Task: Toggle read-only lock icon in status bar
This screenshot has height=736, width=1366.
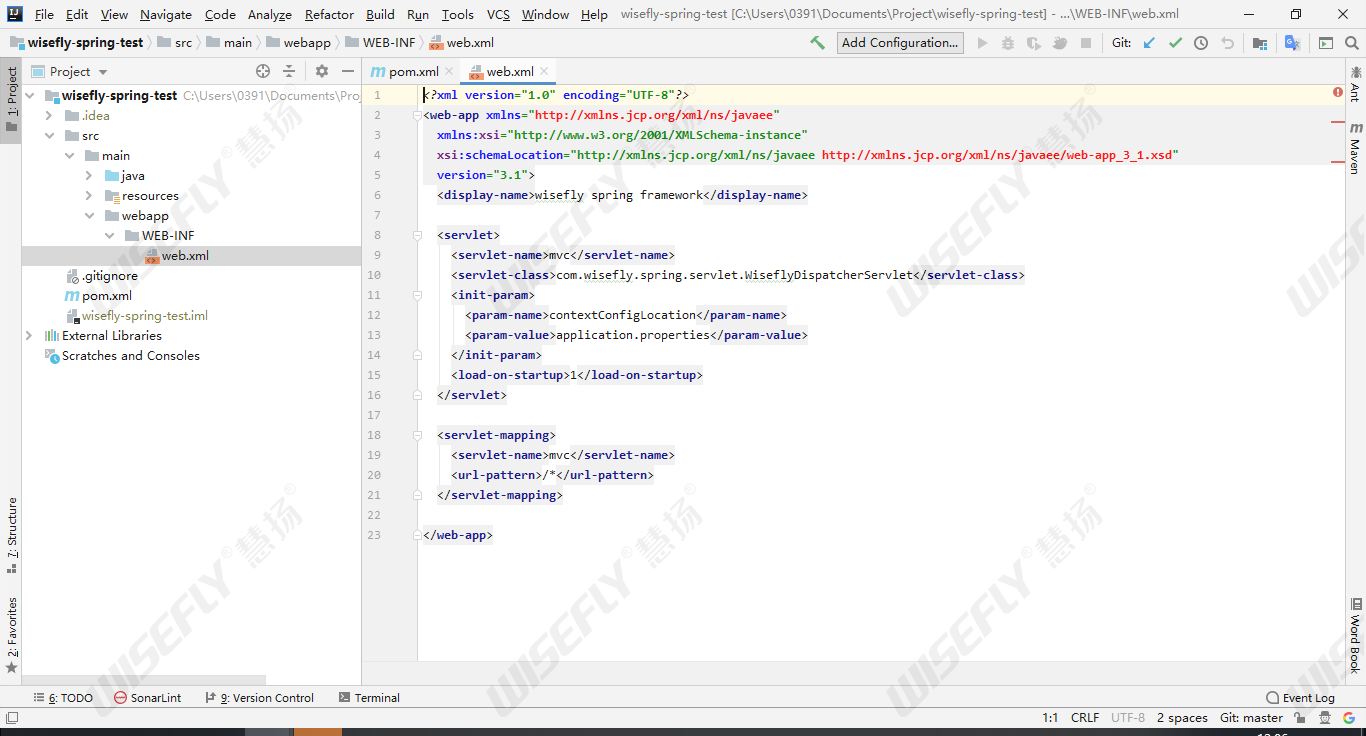Action: tap(1300, 718)
